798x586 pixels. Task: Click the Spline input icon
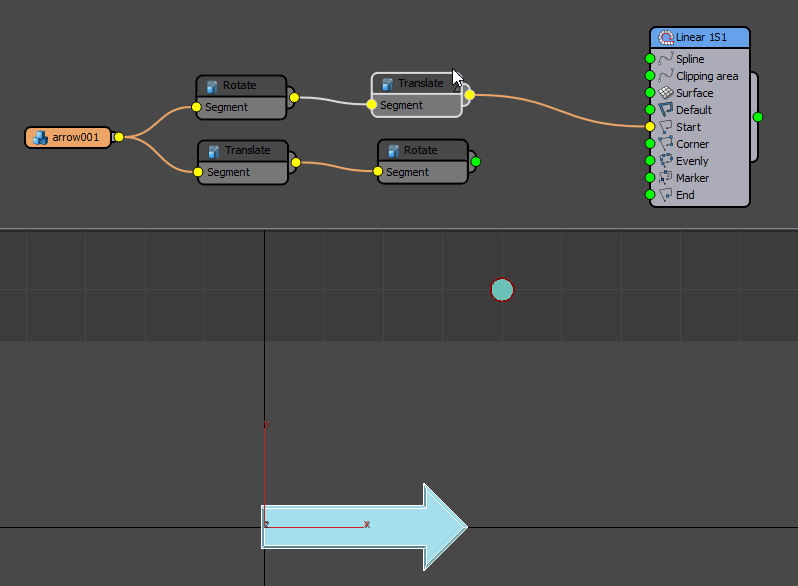[x=666, y=59]
